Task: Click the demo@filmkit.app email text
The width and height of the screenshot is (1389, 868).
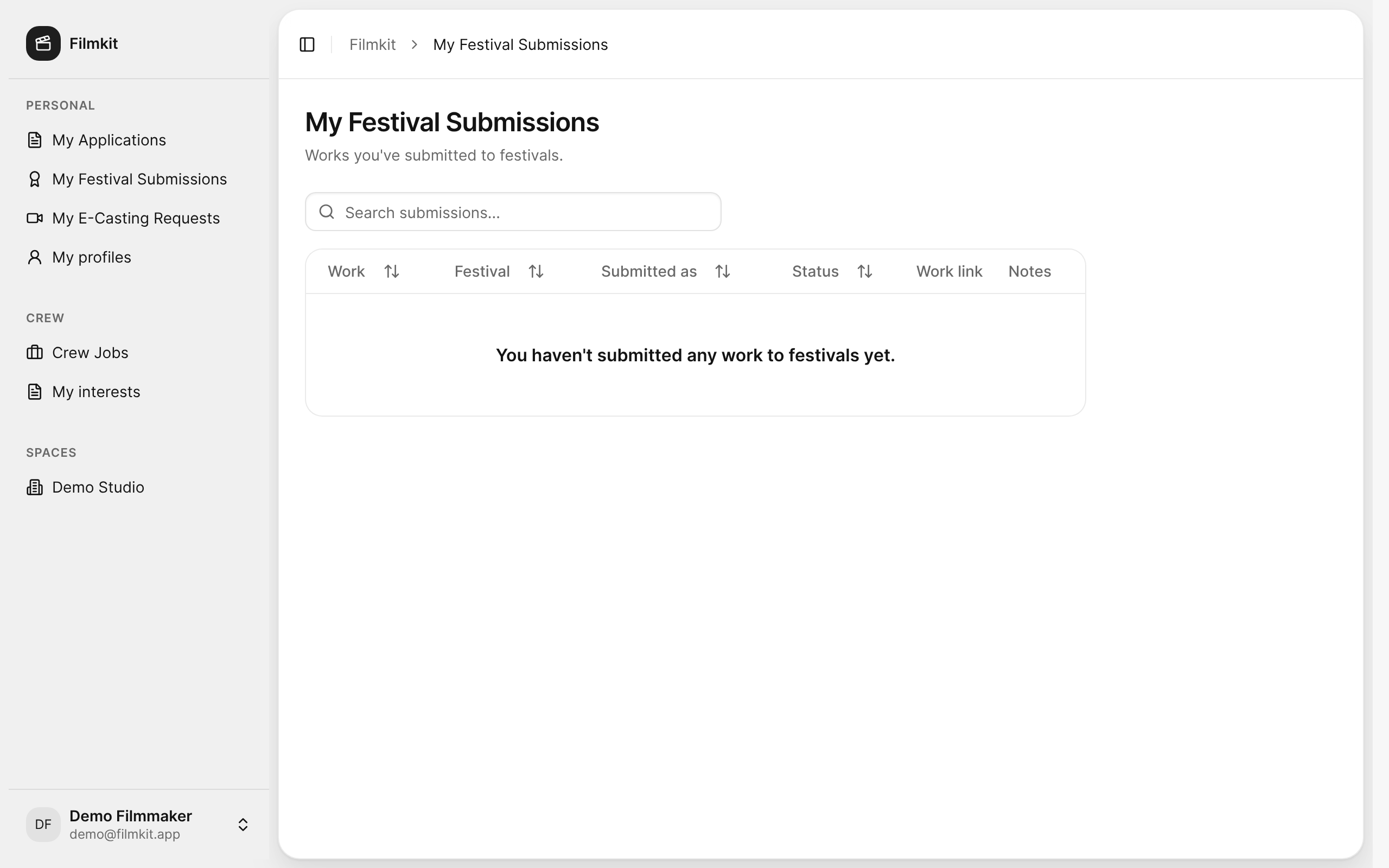Action: (125, 834)
